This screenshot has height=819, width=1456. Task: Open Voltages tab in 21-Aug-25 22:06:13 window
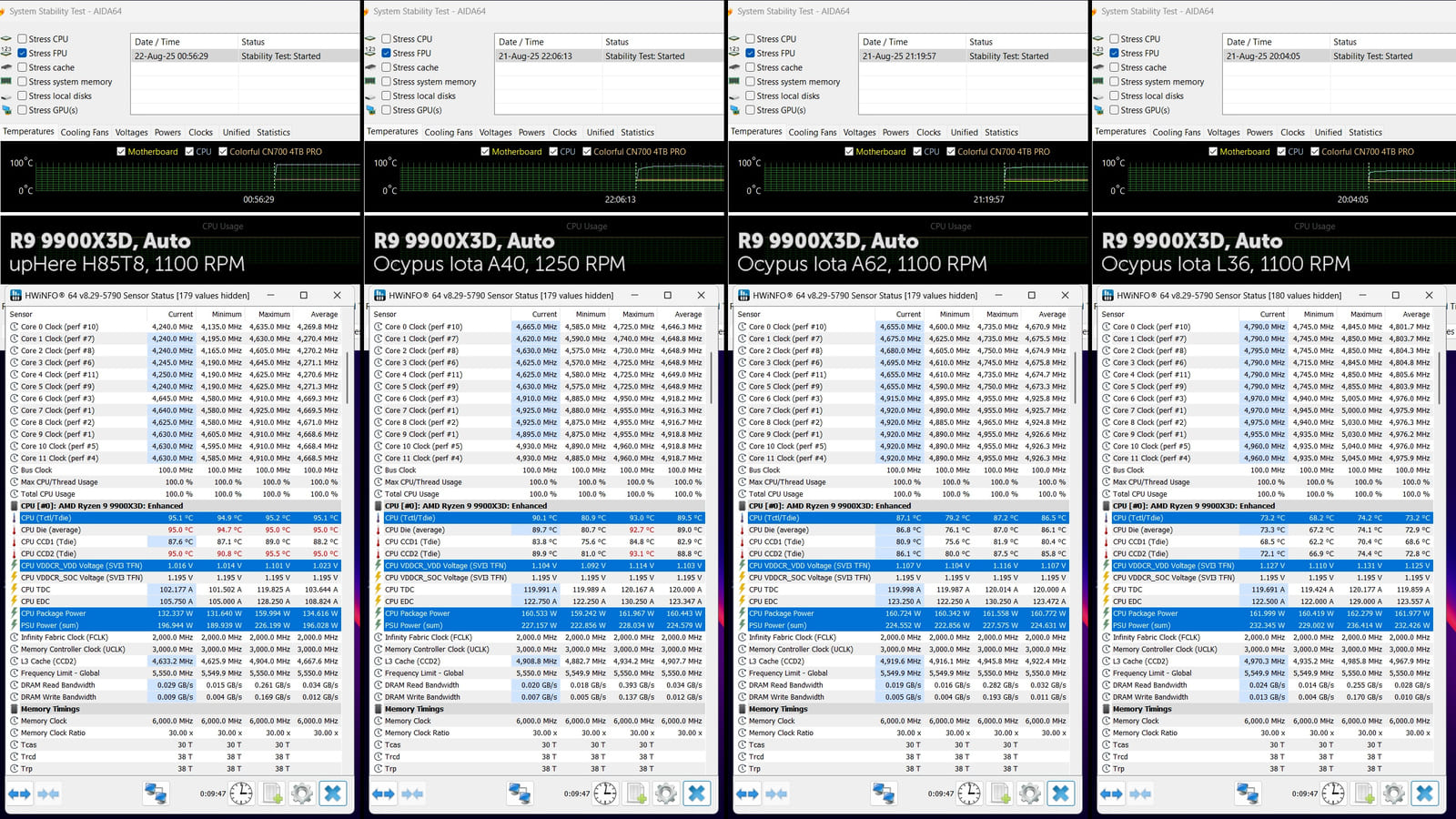[495, 133]
